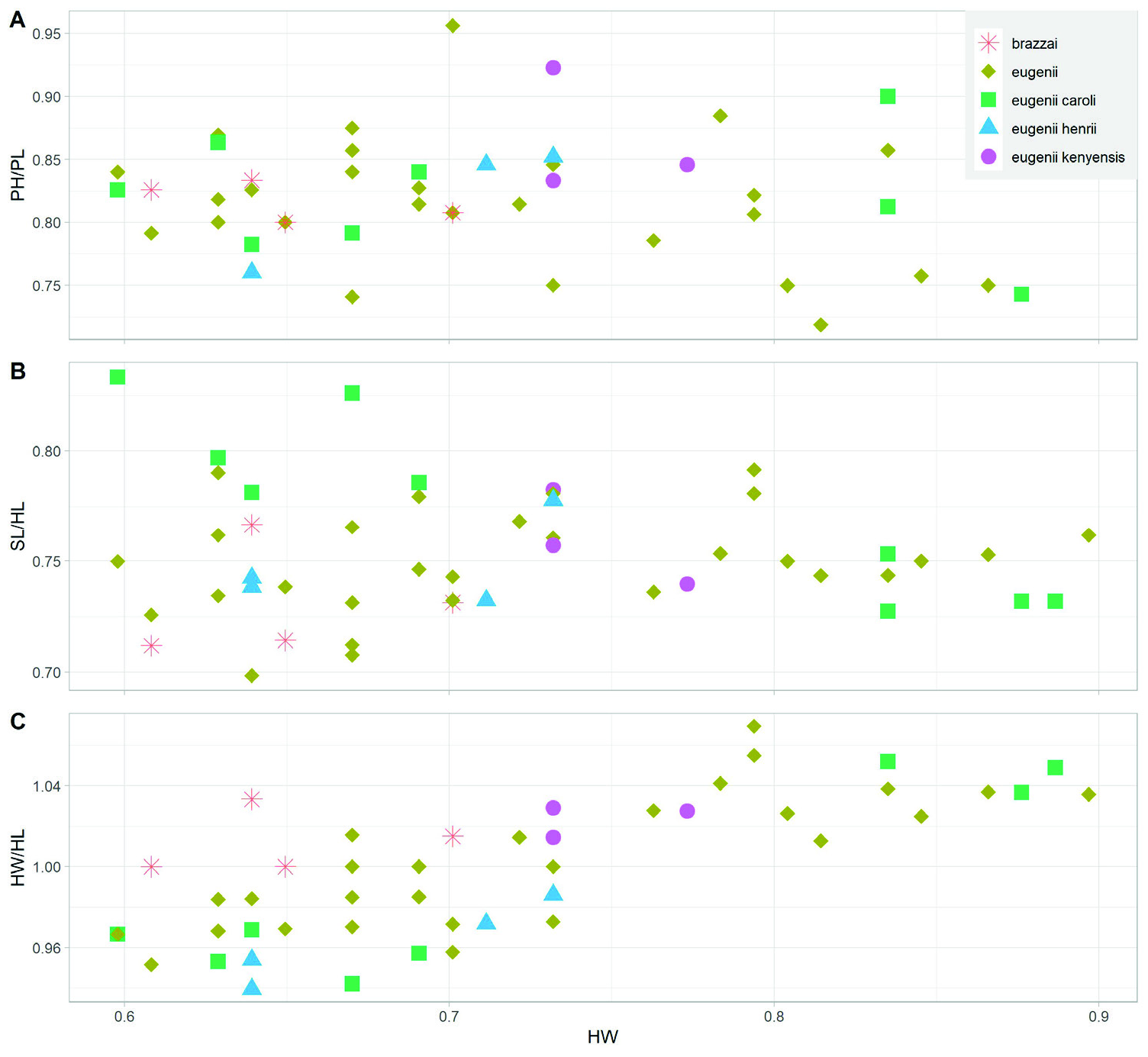This screenshot has height=1057, width=1148.
Task: Pick the highest purple circle in panel C
Action: coord(553,807)
